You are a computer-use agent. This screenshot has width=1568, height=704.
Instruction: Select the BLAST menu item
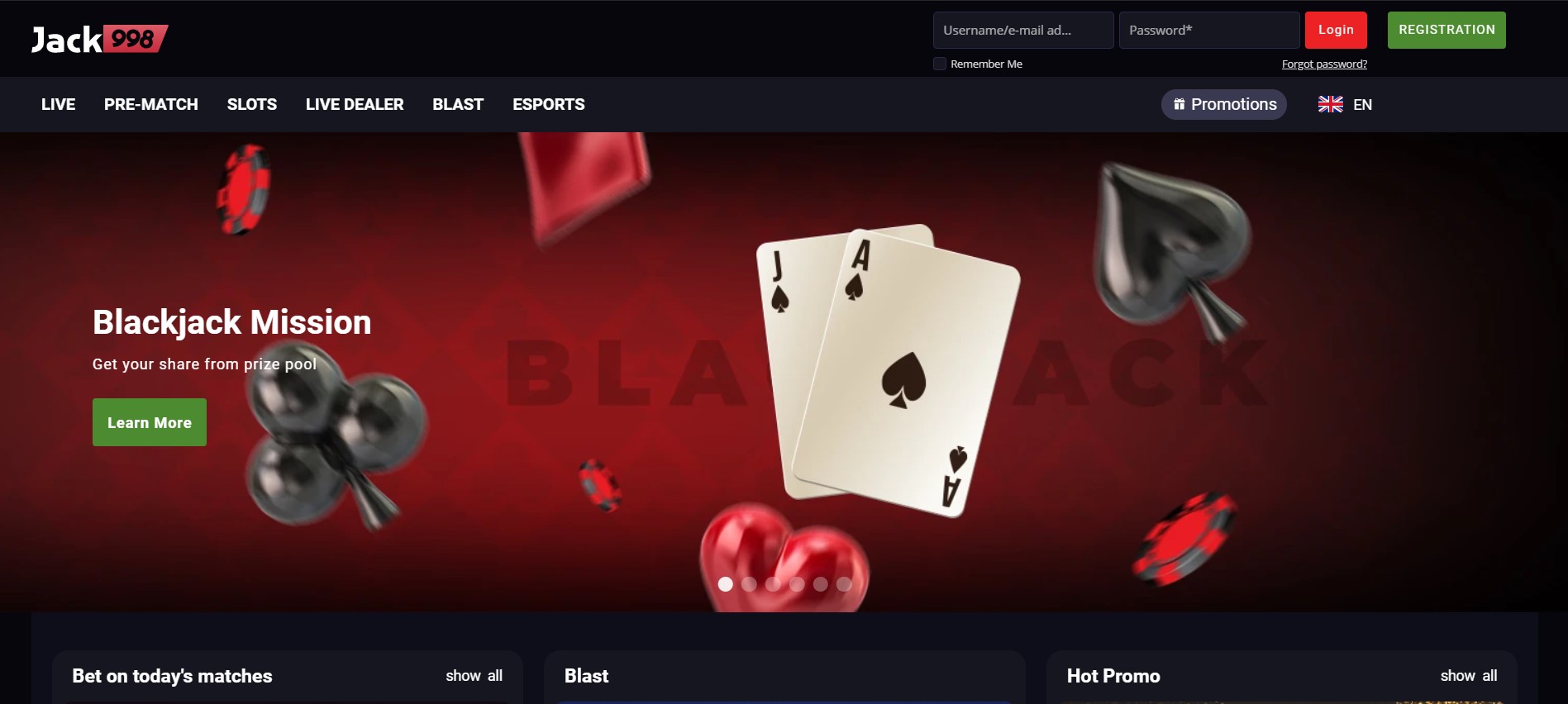[458, 104]
